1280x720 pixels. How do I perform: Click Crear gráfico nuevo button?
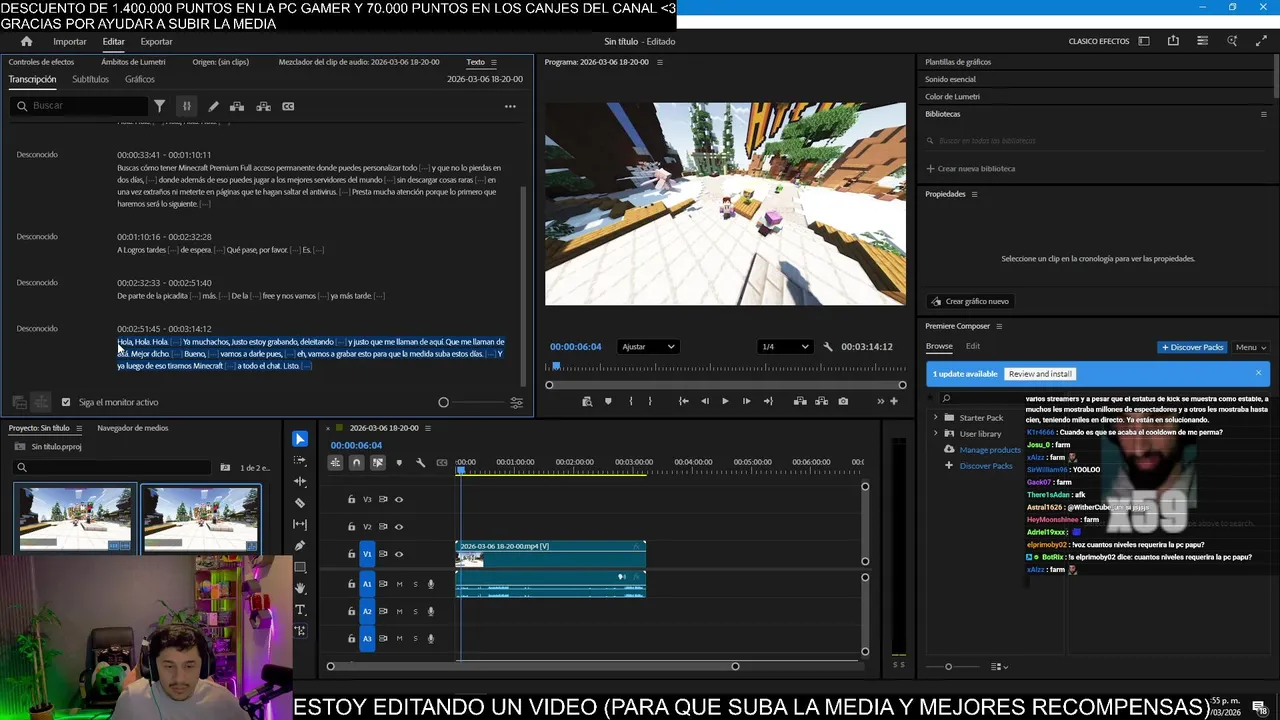coord(969,301)
